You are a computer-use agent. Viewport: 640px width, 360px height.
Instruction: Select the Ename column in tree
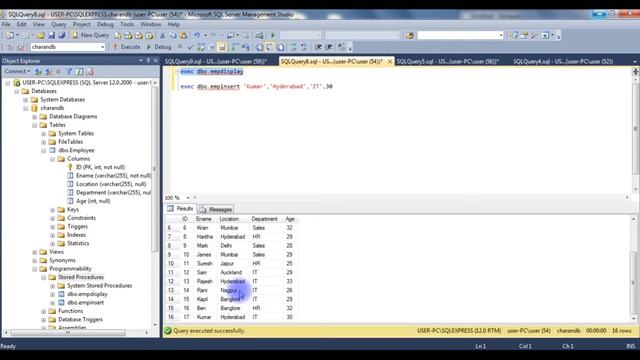pos(113,176)
